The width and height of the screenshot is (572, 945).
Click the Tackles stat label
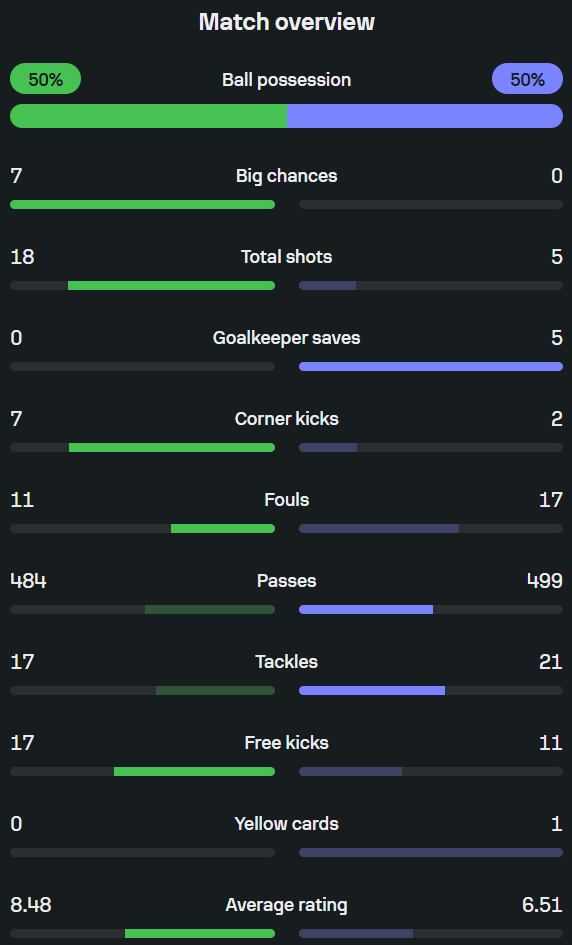click(286, 662)
